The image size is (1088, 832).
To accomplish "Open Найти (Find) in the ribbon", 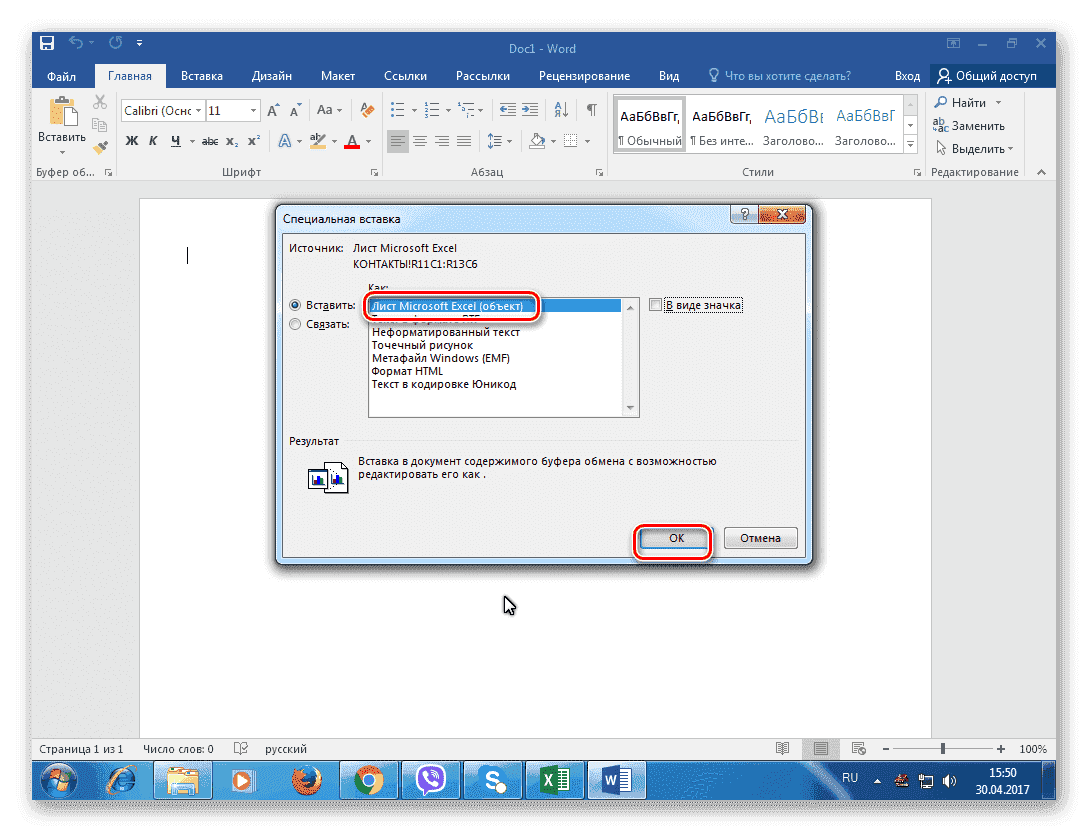I will 967,101.
